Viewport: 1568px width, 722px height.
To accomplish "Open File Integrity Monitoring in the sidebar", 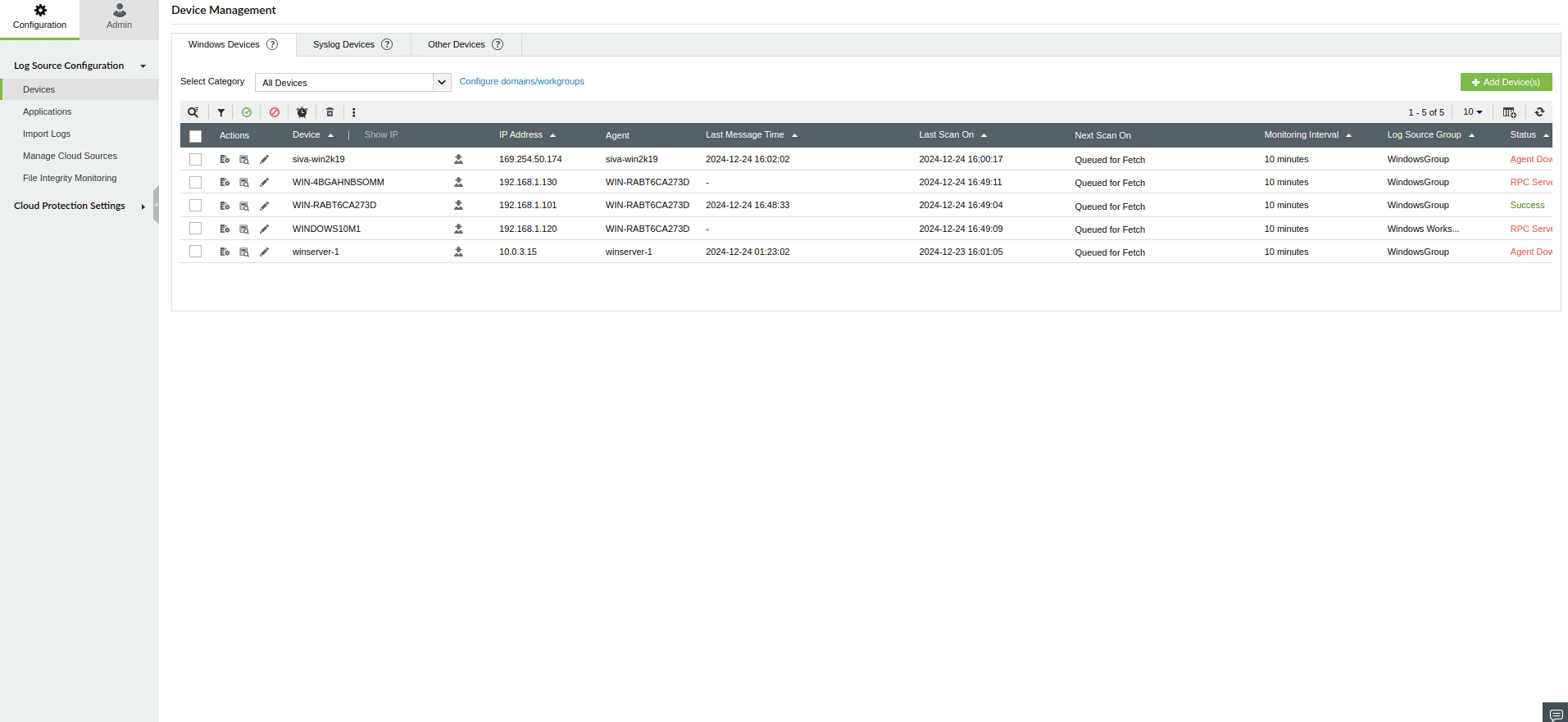I will pos(70,178).
